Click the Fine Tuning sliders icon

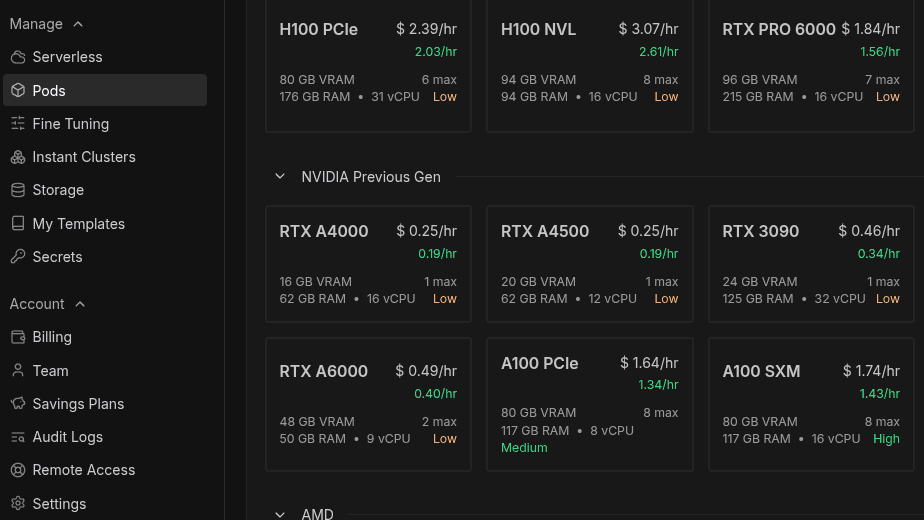click(18, 123)
